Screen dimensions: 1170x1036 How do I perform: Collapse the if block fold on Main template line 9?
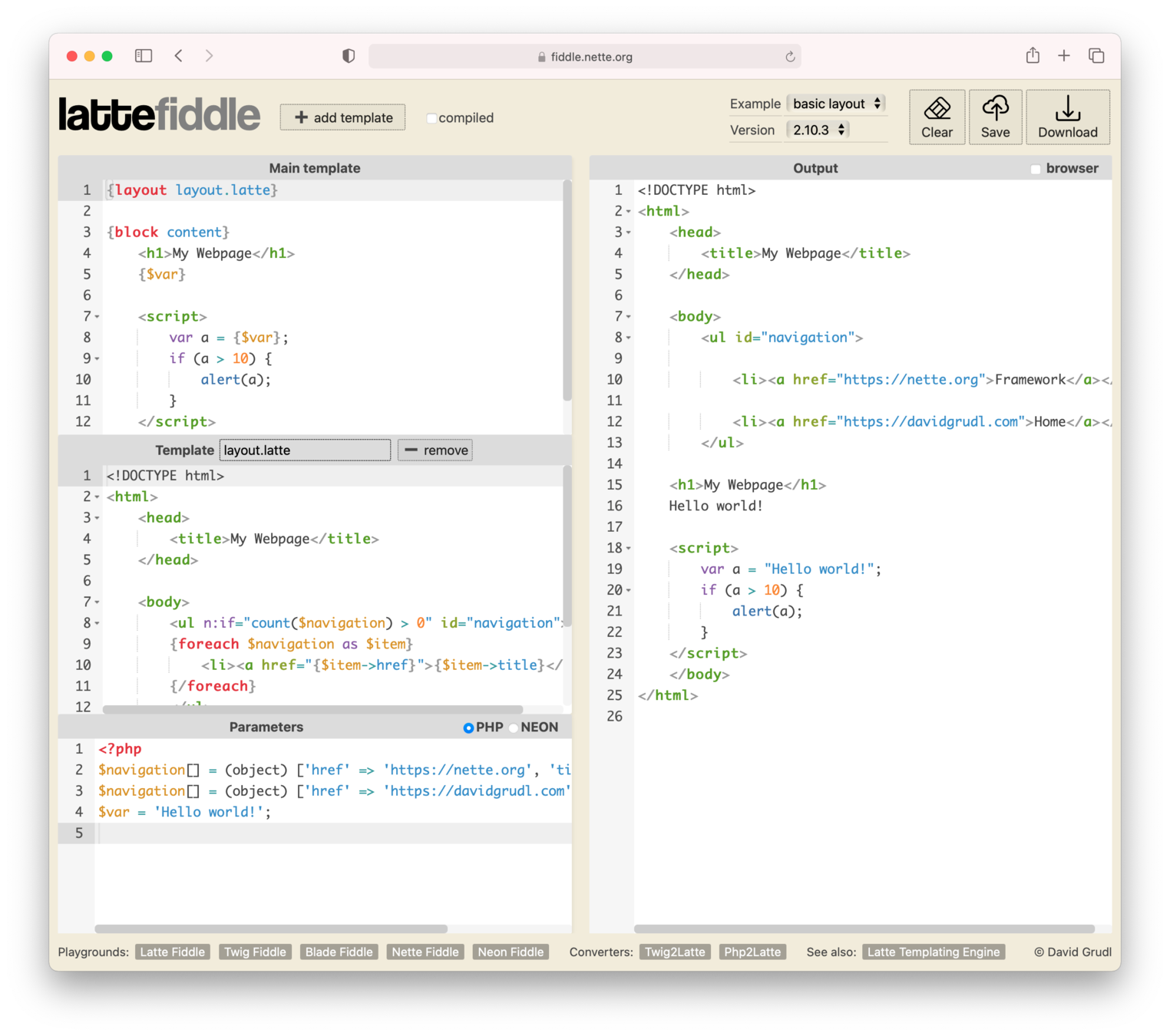tap(97, 359)
